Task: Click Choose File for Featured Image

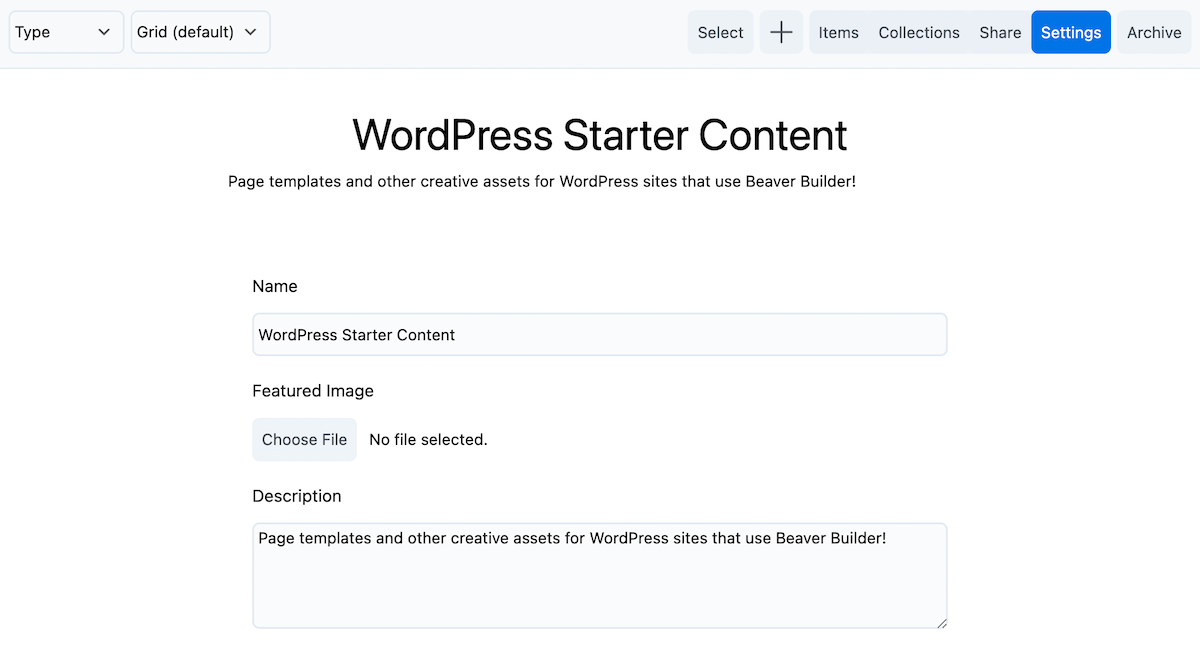Action: [304, 439]
